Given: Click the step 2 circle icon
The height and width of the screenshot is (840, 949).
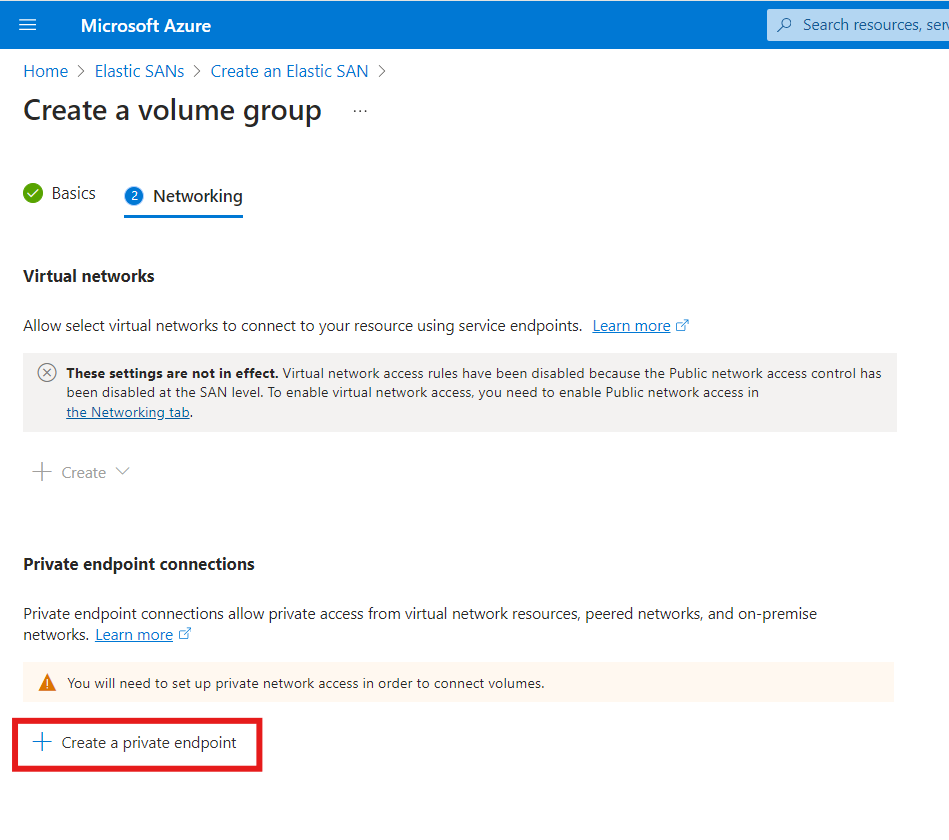Looking at the screenshot, I should pyautogui.click(x=134, y=196).
